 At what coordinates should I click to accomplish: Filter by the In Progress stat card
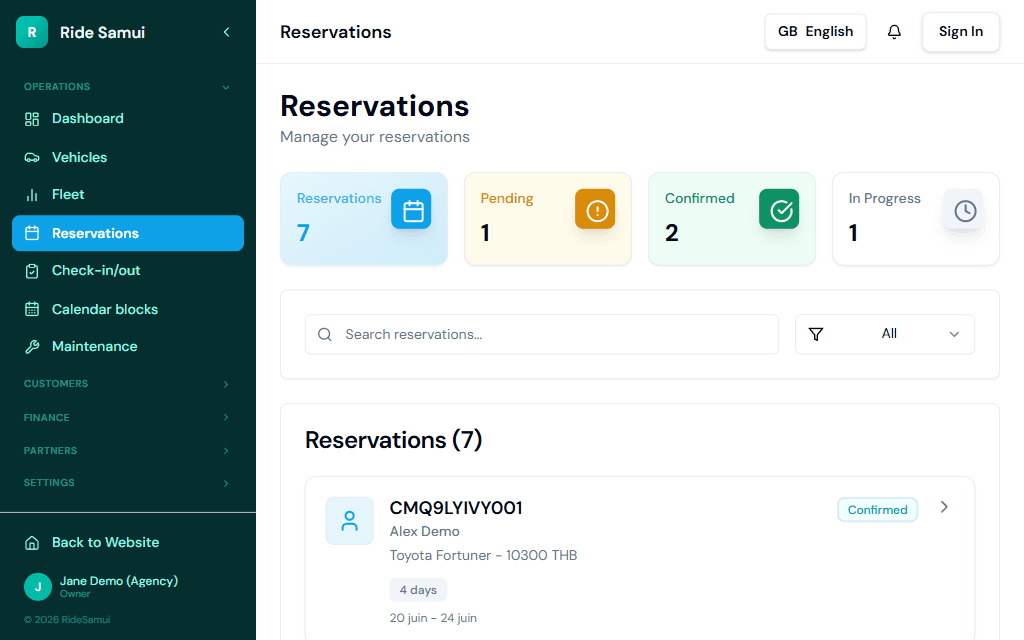click(916, 219)
